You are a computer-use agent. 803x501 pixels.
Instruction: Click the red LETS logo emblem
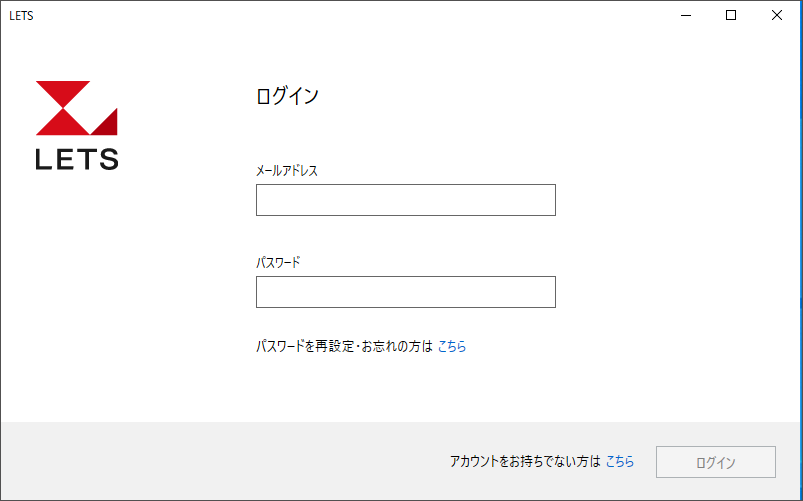pos(76,108)
